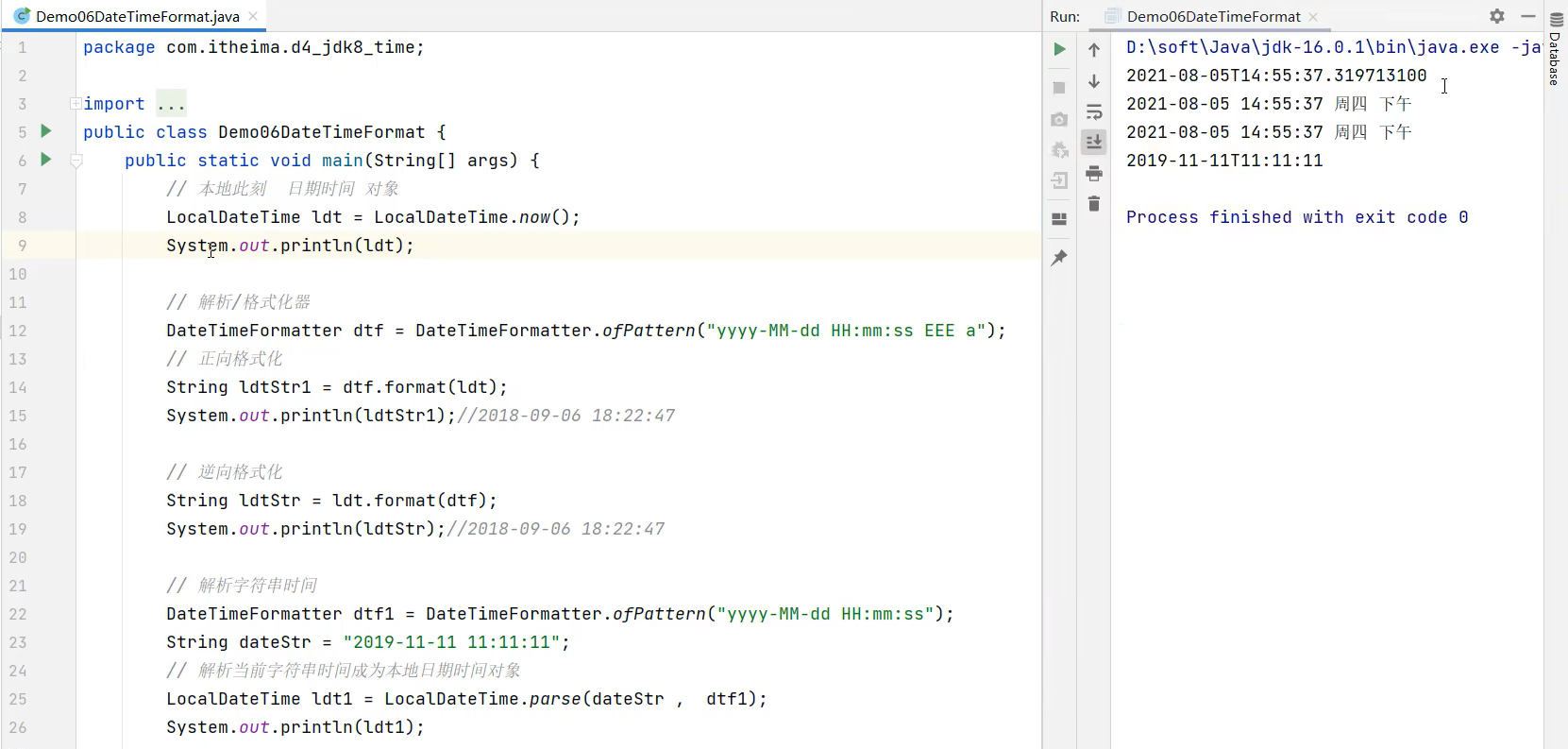Clear console output with trash icon
1568x749 pixels.
click(1094, 204)
